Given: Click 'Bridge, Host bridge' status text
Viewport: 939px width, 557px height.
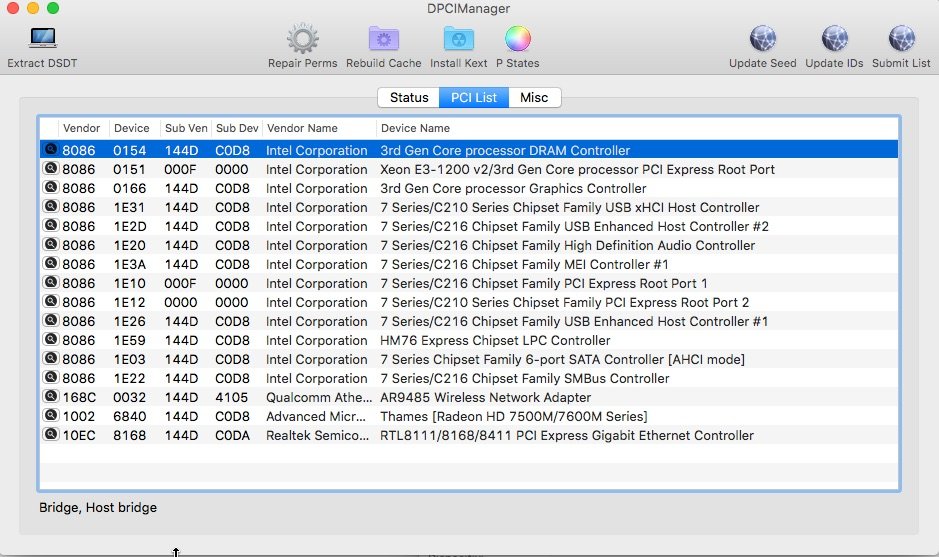Looking at the screenshot, I should [98, 507].
